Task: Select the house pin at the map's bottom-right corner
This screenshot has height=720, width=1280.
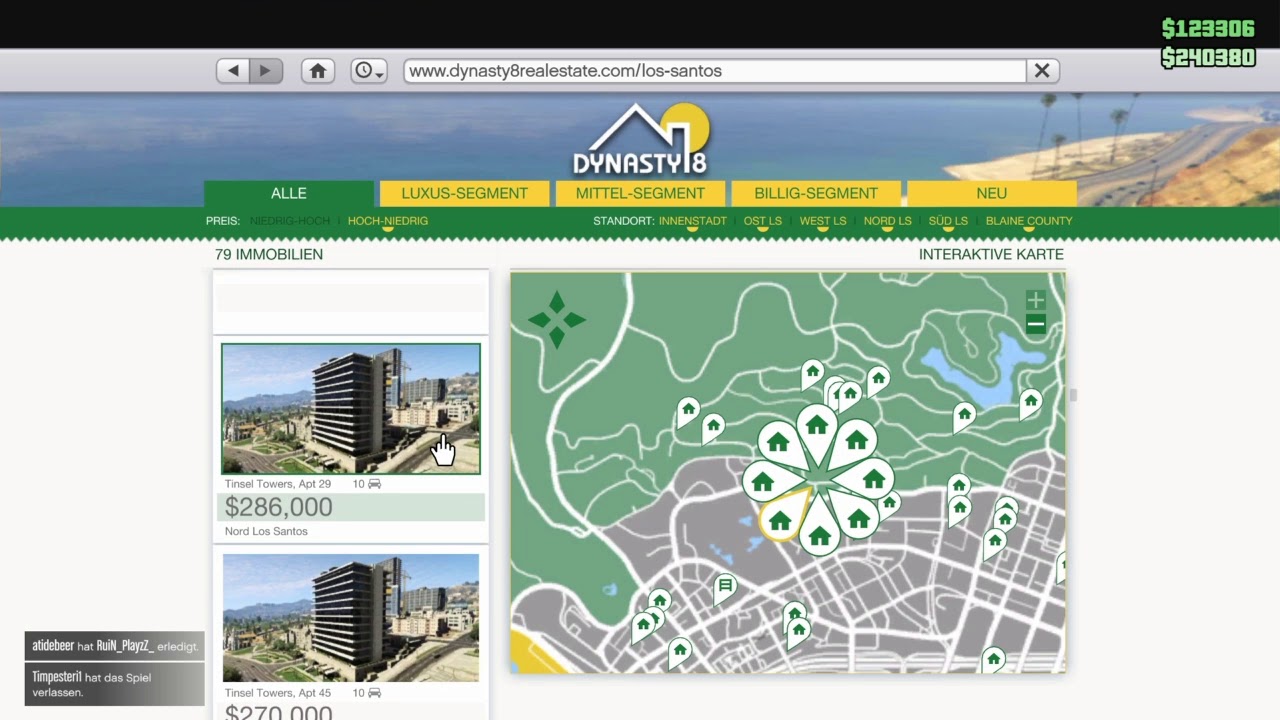Action: point(993,659)
